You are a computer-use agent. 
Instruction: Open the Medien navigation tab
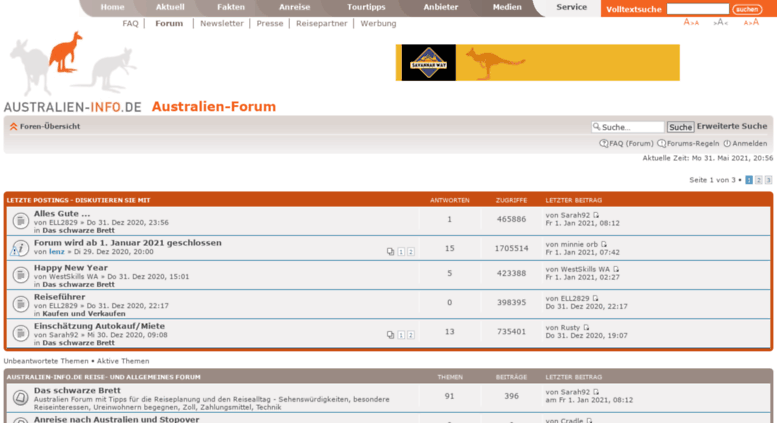tap(507, 7)
